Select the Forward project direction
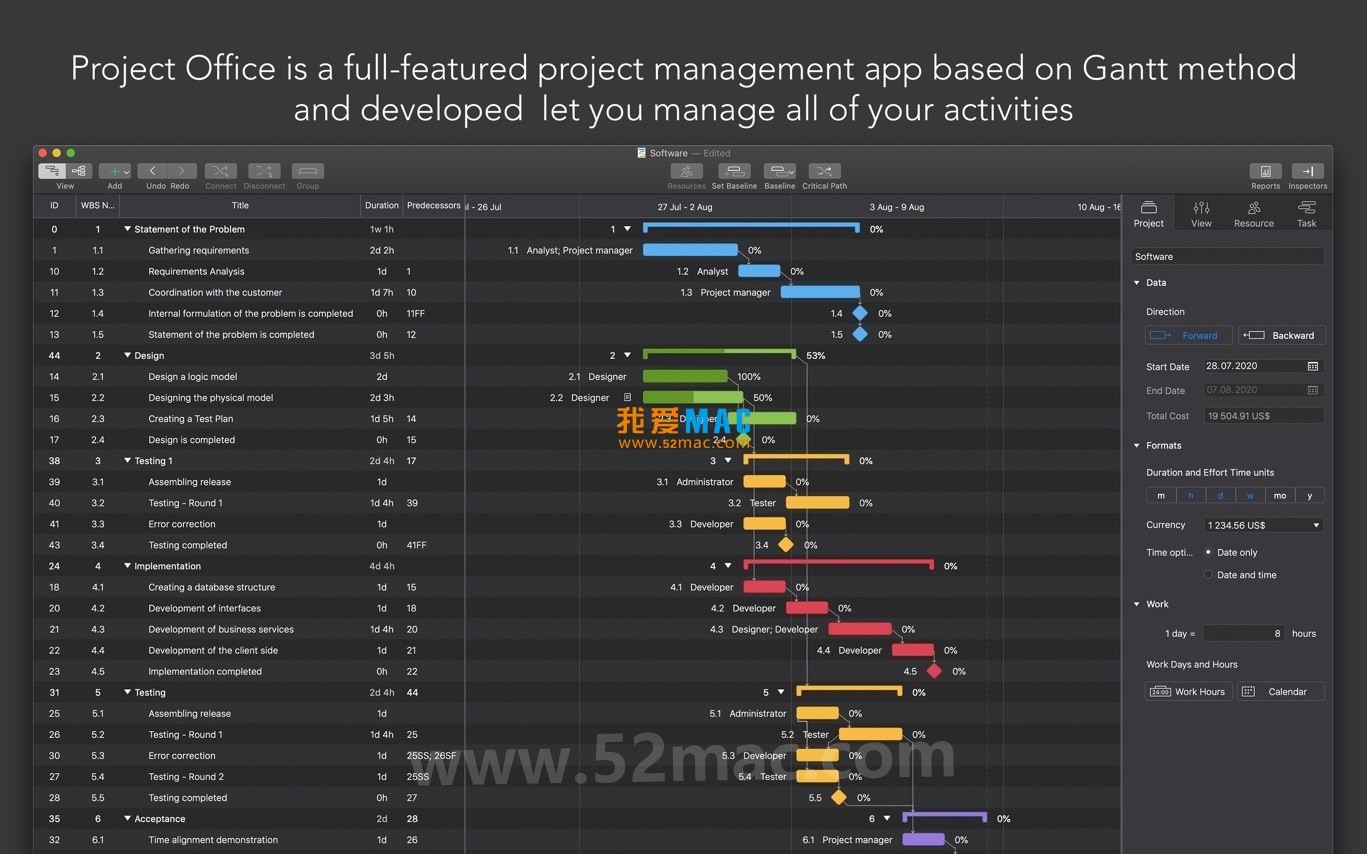 (x=1188, y=335)
